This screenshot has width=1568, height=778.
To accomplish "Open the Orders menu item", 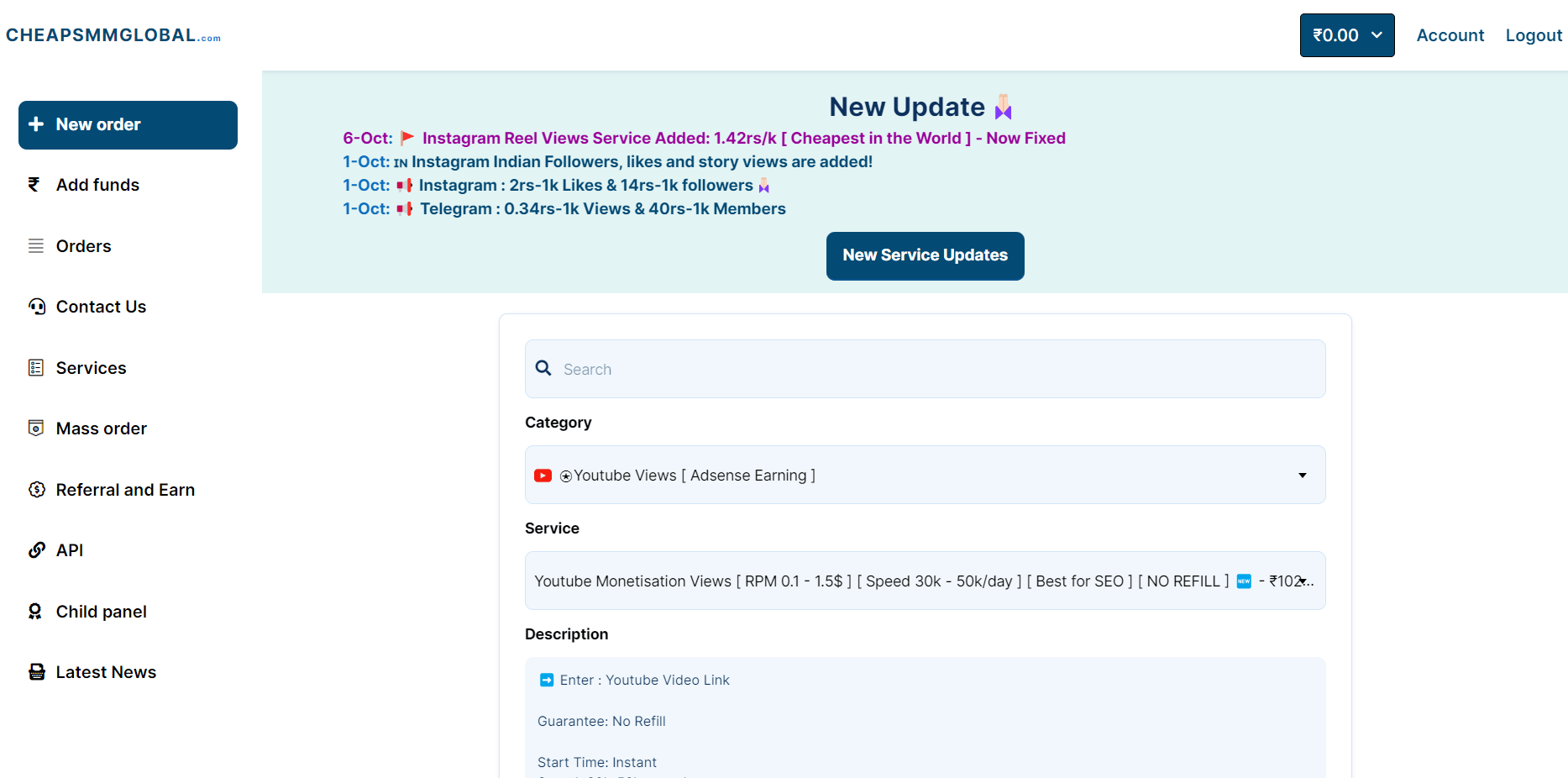I will (x=83, y=246).
